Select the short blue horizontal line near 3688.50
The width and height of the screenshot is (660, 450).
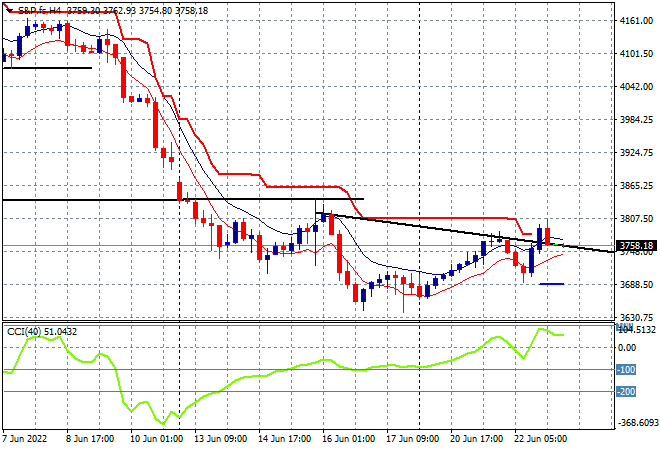tap(551, 284)
